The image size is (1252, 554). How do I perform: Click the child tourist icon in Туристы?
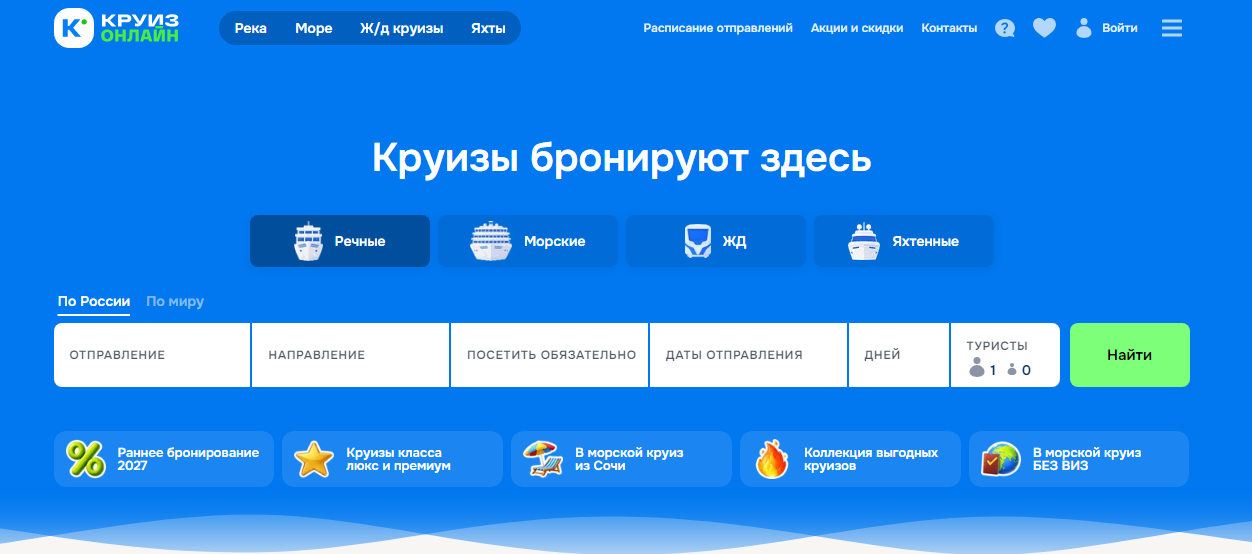click(x=1012, y=370)
